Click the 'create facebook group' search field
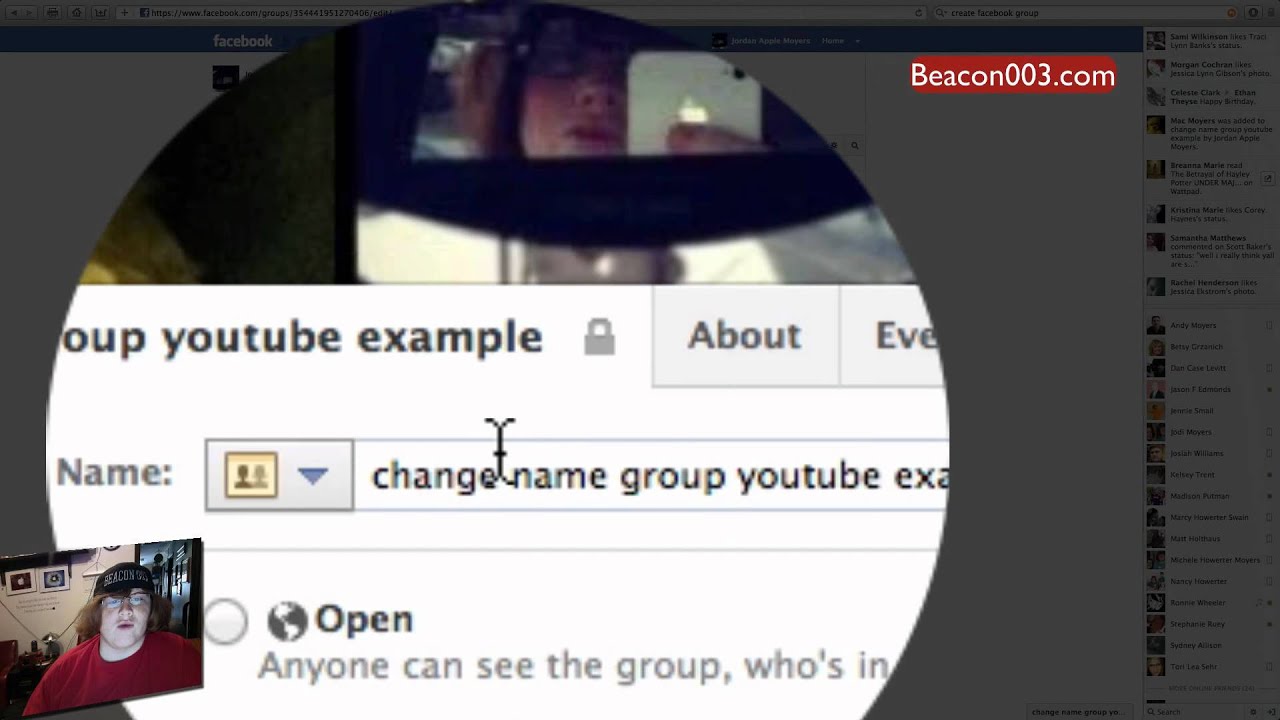 point(1085,13)
